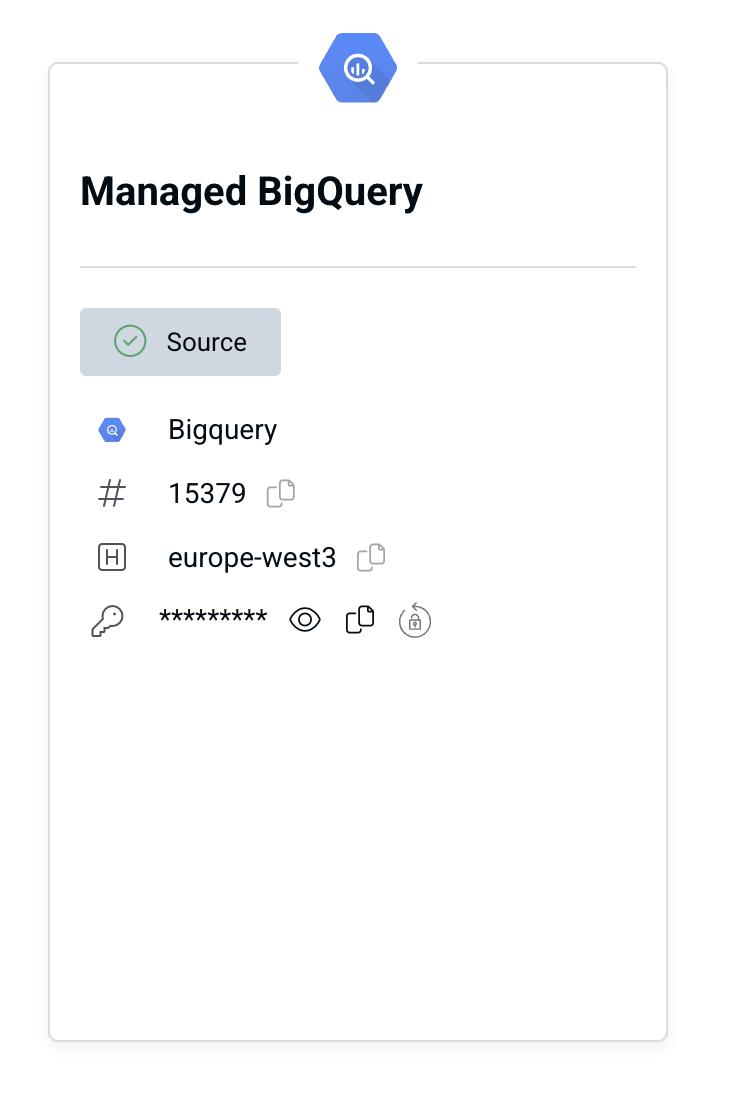The width and height of the screenshot is (736, 1096).
Task: Click empty area inside the card
Action: (358, 839)
